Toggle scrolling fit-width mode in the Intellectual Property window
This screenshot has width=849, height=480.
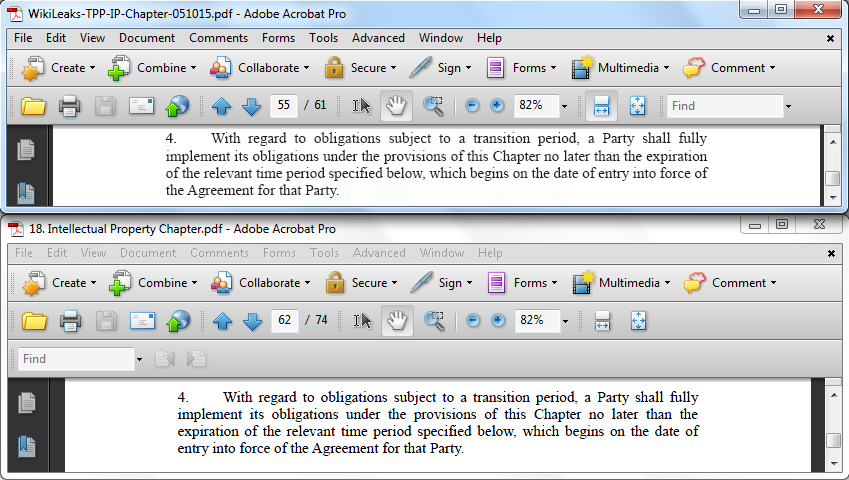[602, 321]
